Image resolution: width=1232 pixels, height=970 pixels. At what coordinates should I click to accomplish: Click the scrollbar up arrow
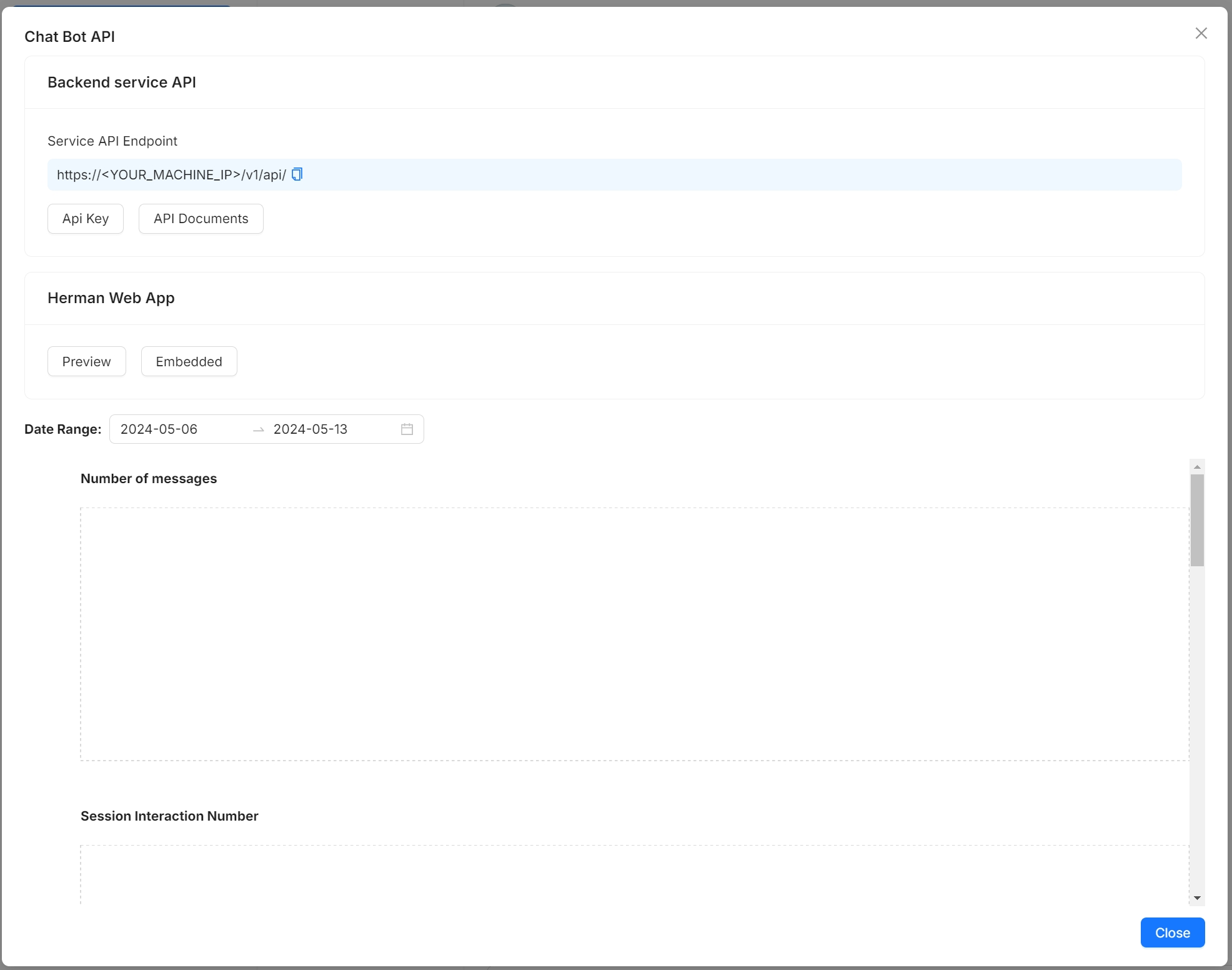[1197, 467]
